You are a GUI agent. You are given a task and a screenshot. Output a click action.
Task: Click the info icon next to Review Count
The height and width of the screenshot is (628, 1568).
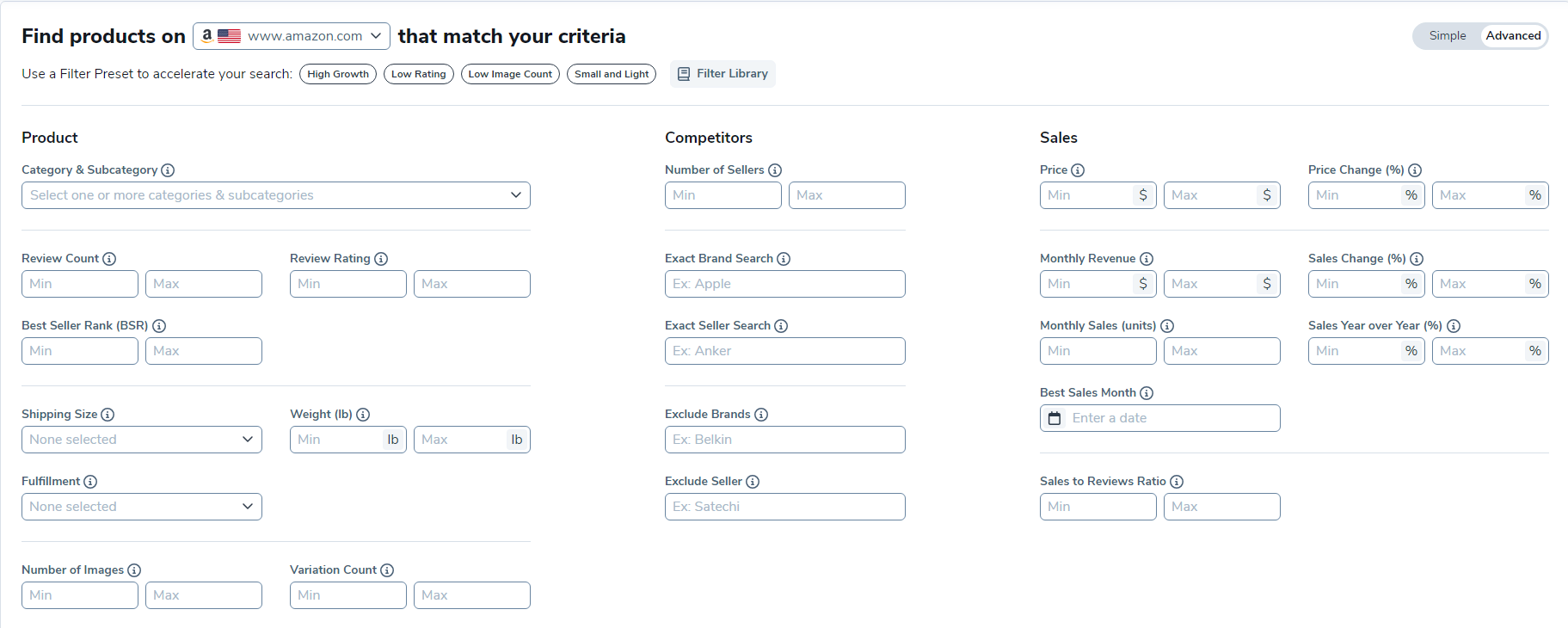pos(109,259)
